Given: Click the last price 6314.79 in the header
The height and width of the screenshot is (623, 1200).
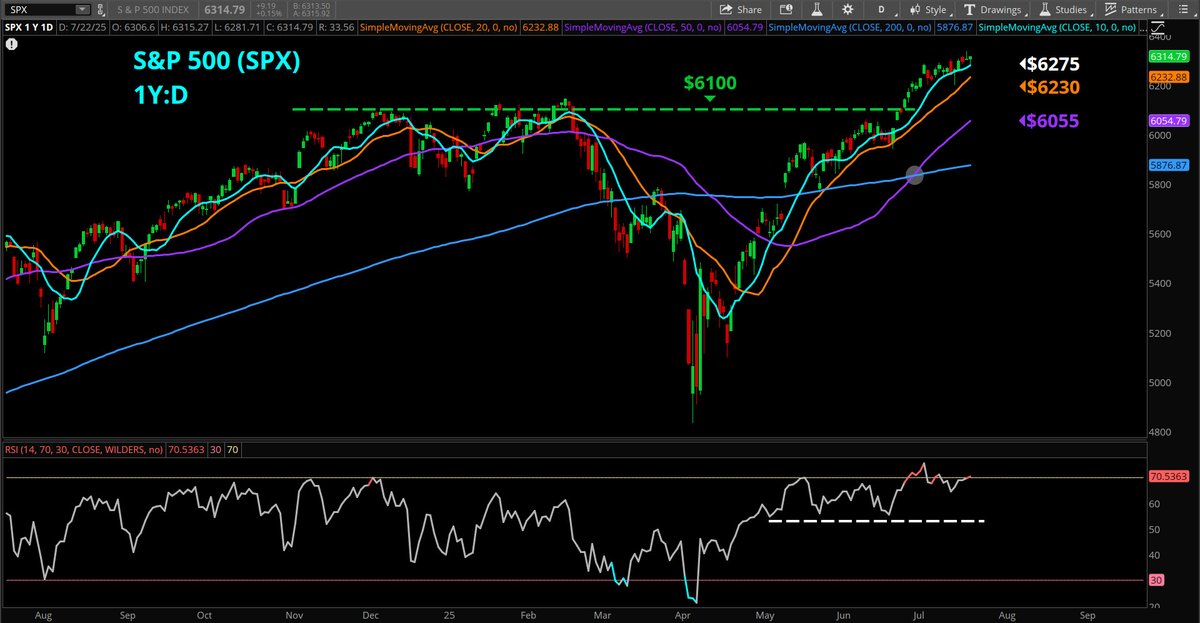Looking at the screenshot, I should coord(225,10).
